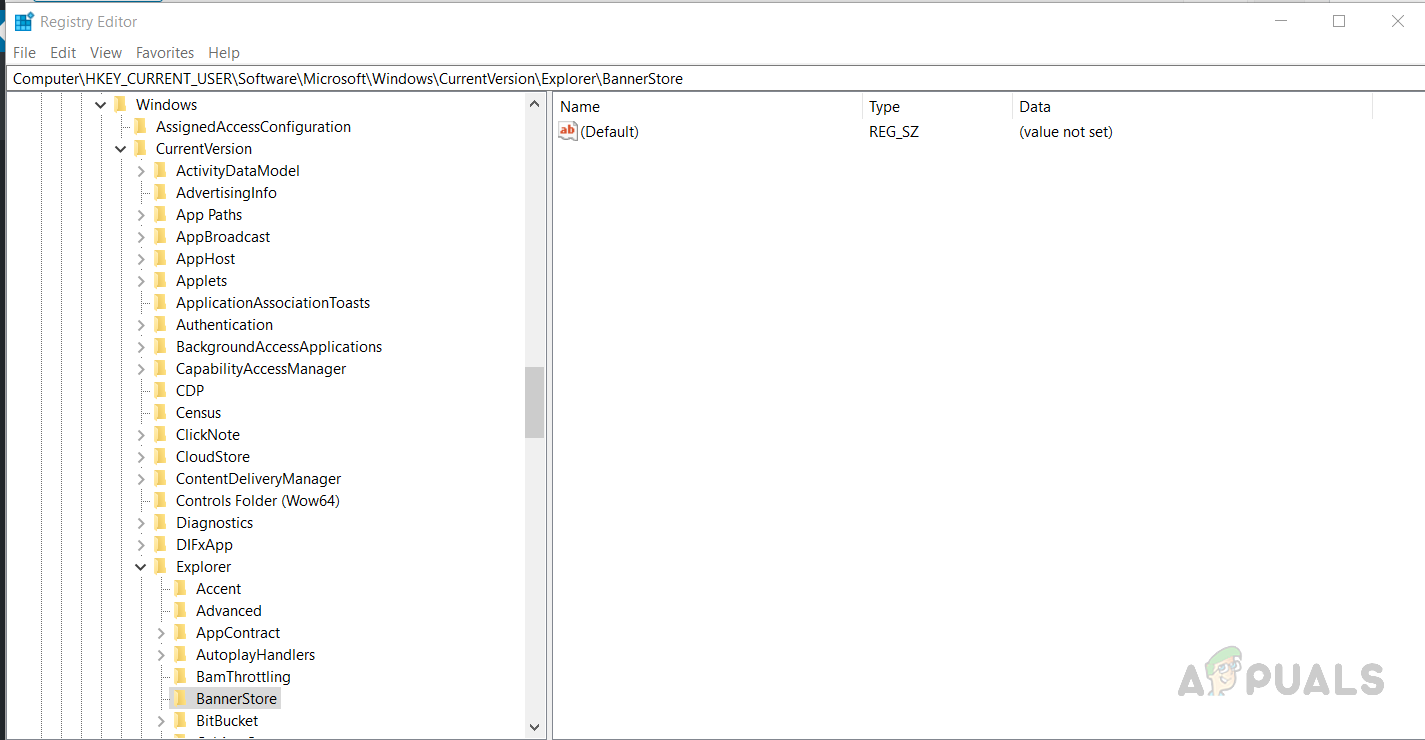The image size is (1425, 740).
Task: Click the Applets folder icon
Action: coord(161,280)
